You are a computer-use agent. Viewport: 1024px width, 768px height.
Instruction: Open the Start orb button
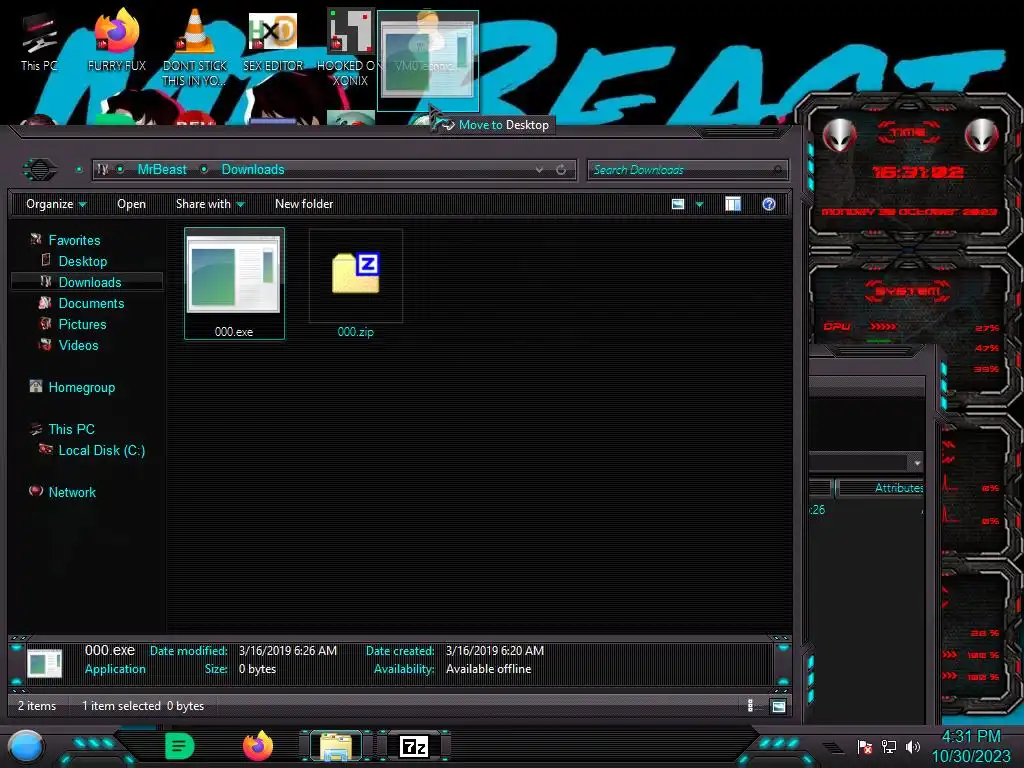point(26,747)
